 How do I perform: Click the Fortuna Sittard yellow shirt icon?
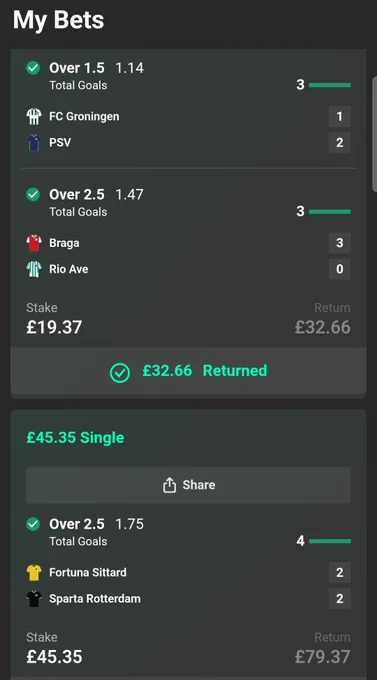(33, 572)
